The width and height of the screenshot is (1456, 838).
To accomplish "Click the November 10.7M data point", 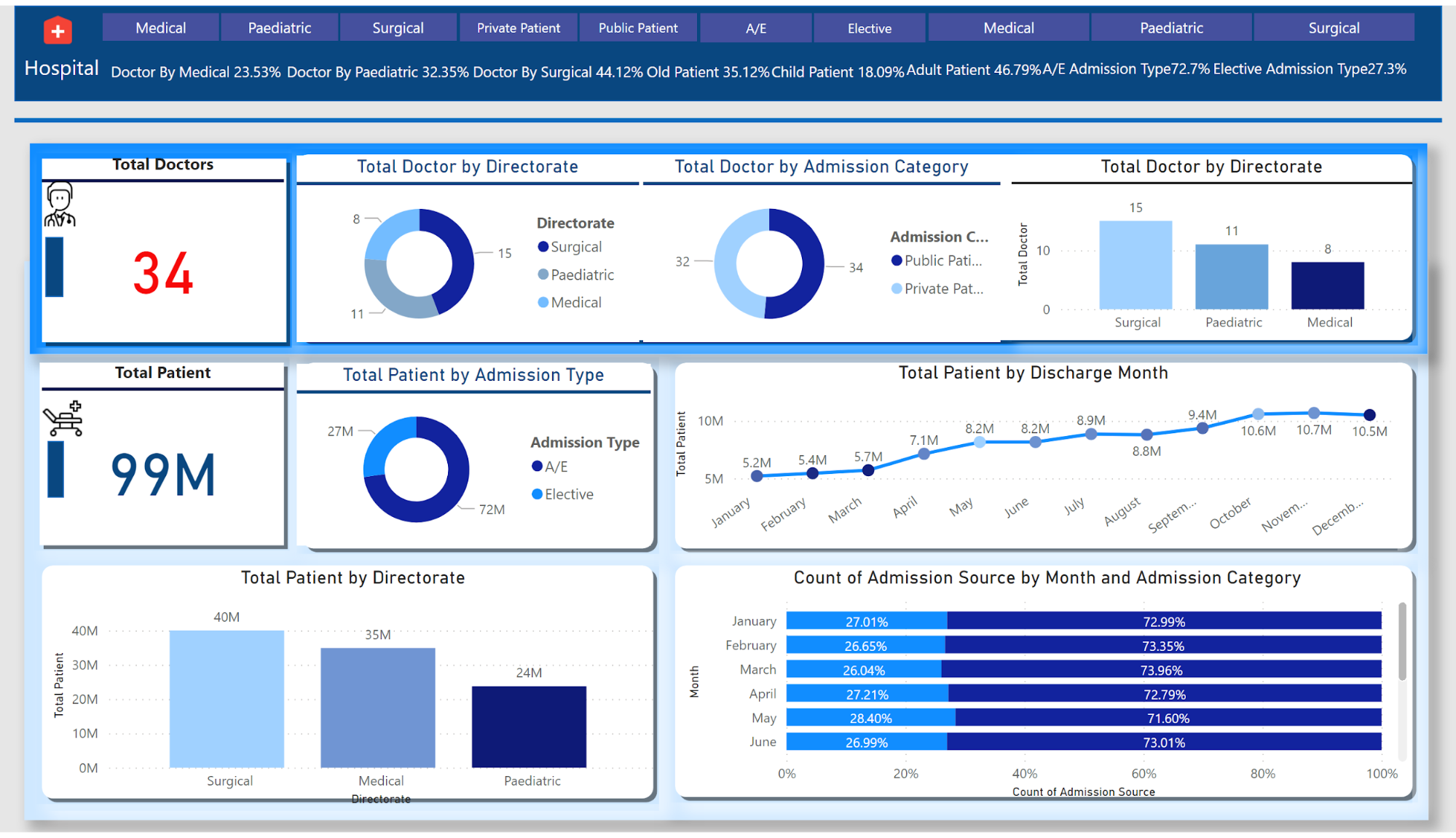I will 1314,413.
